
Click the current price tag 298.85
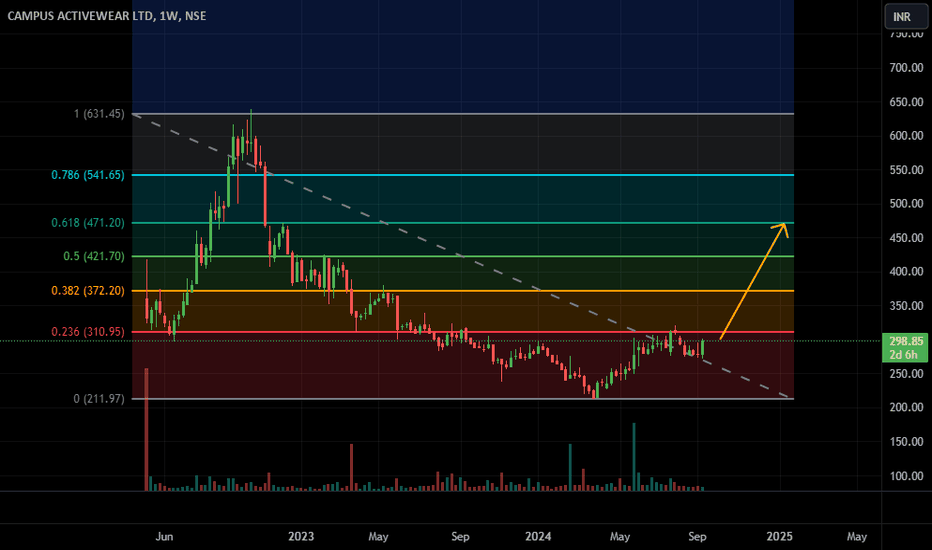(906, 341)
